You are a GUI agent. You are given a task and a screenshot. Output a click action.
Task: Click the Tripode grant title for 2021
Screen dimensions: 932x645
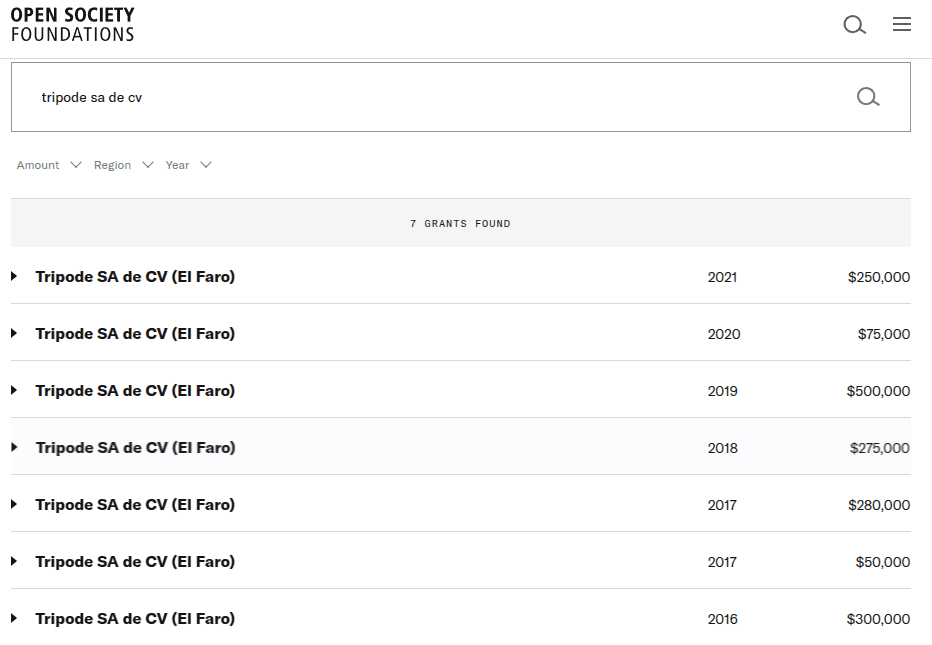[x=135, y=277]
